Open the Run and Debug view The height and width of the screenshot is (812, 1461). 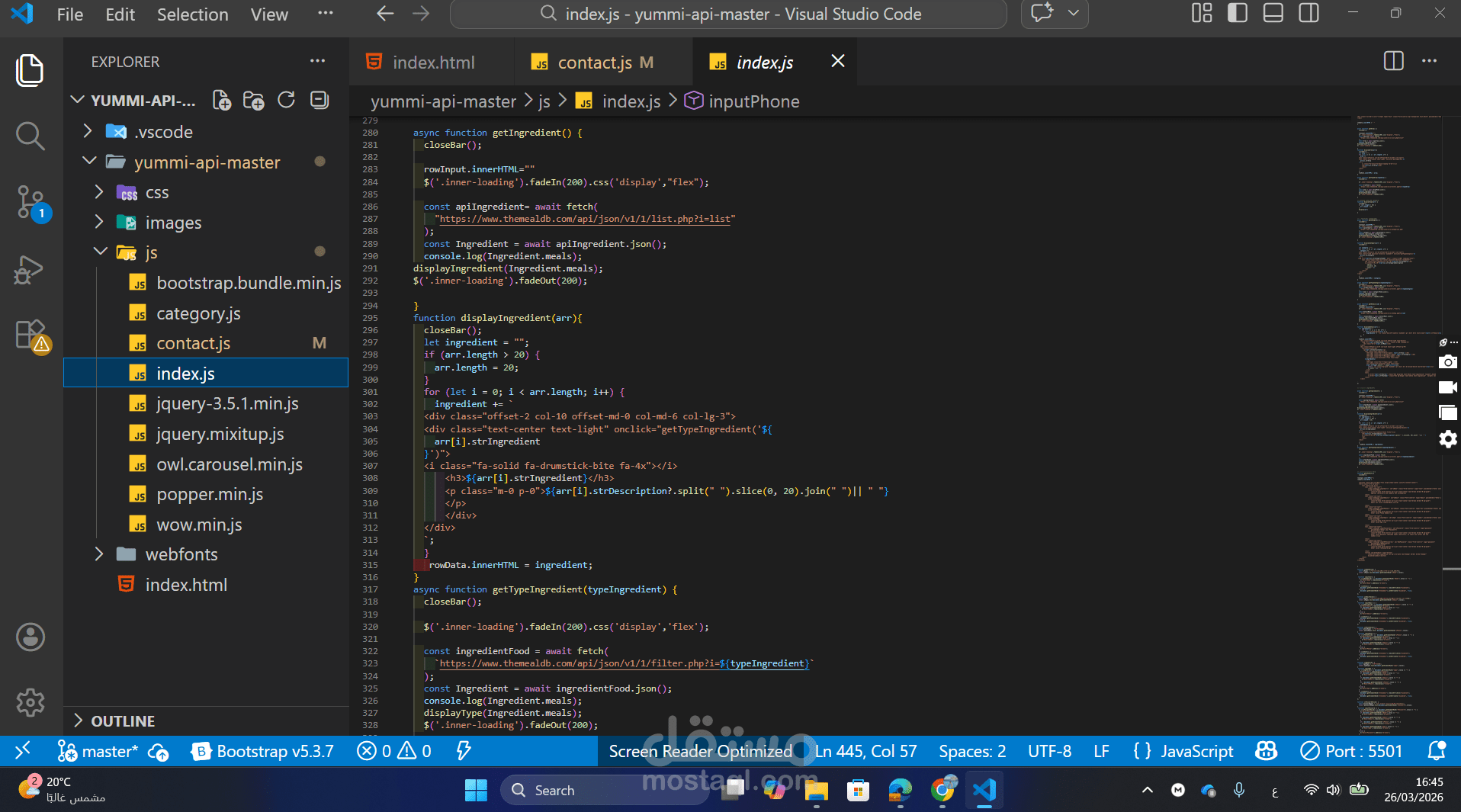point(30,270)
